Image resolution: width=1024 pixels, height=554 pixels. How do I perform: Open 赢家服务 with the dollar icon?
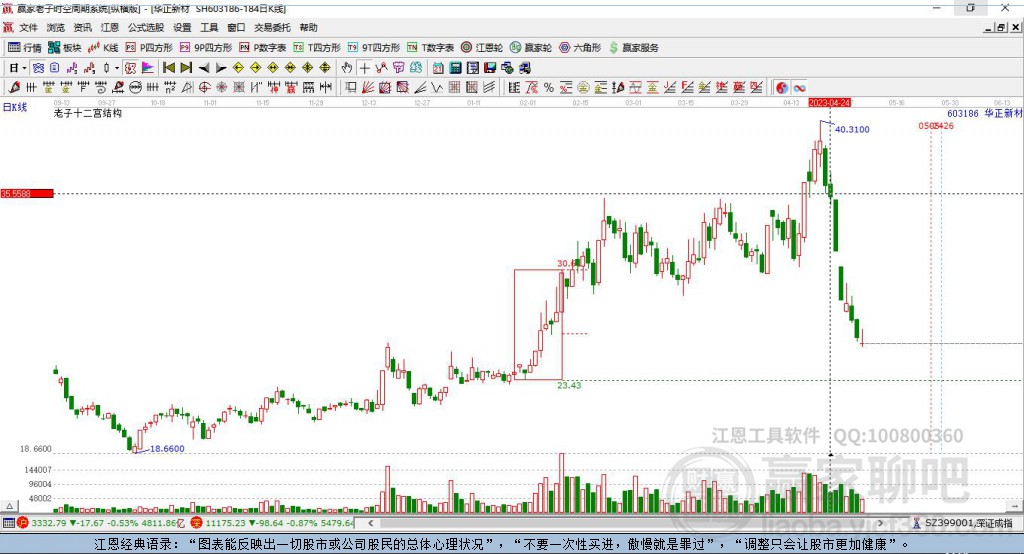coord(633,48)
